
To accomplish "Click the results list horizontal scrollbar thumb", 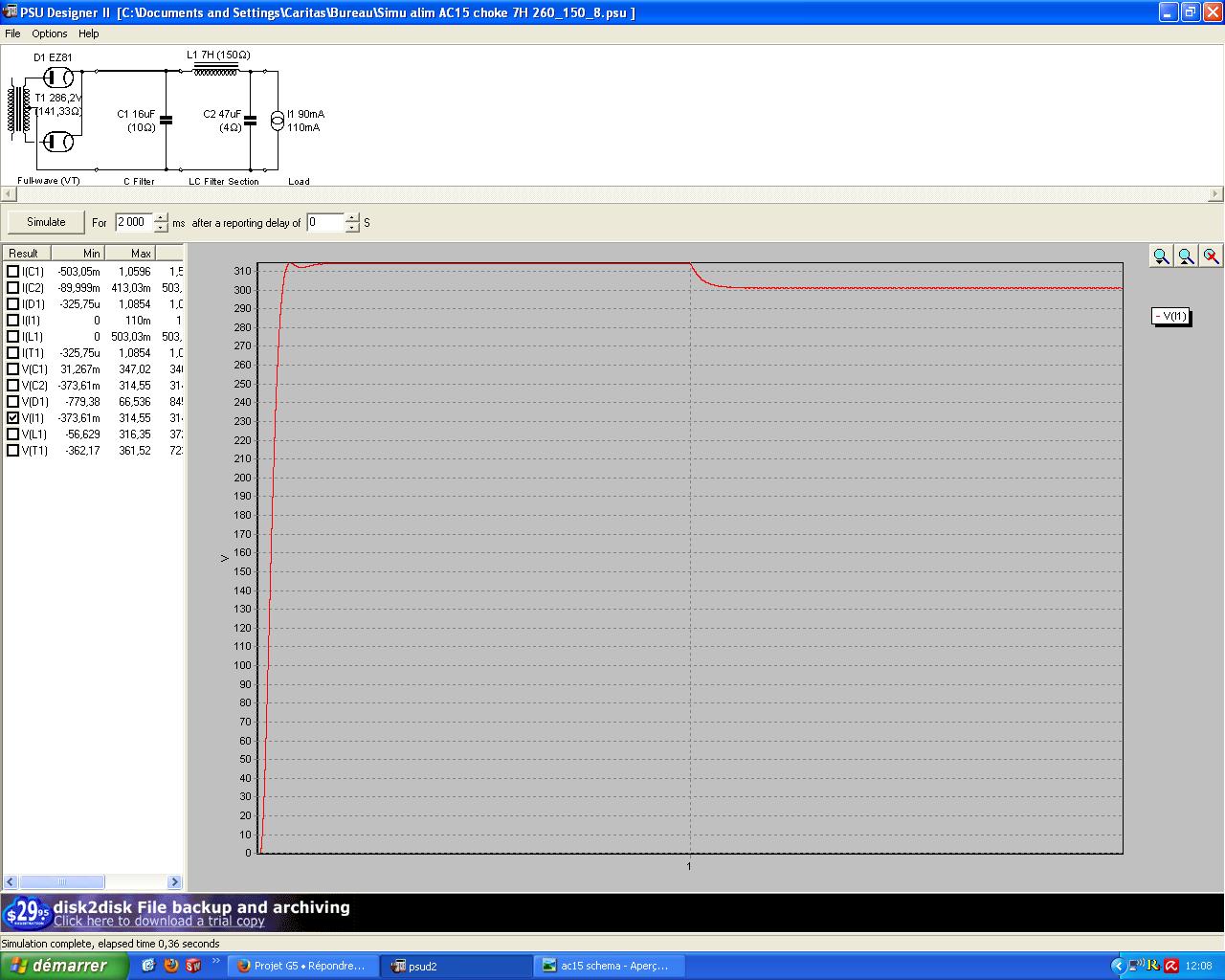I will coord(62,881).
